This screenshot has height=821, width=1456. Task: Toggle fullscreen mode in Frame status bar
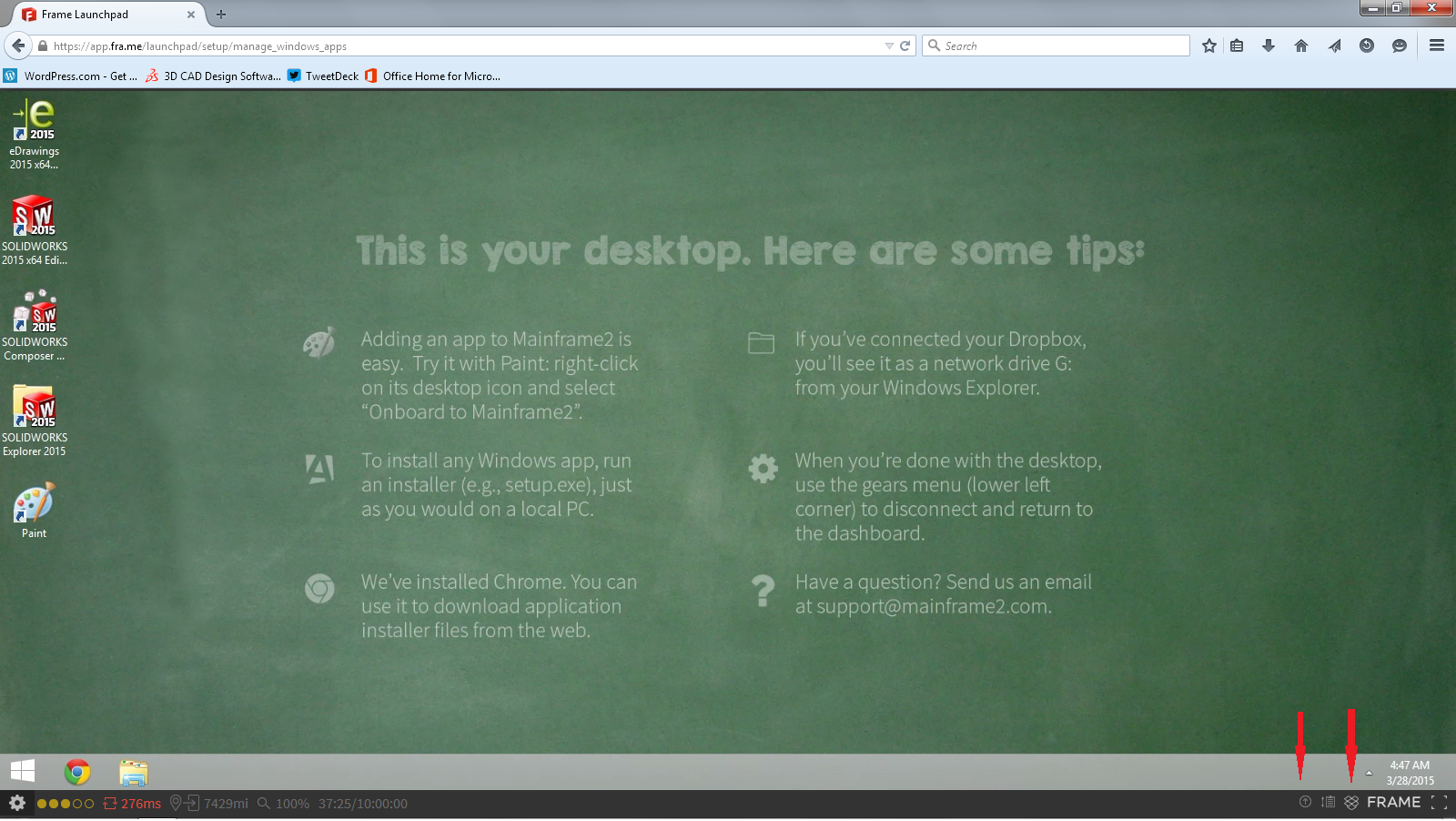[x=1439, y=802]
